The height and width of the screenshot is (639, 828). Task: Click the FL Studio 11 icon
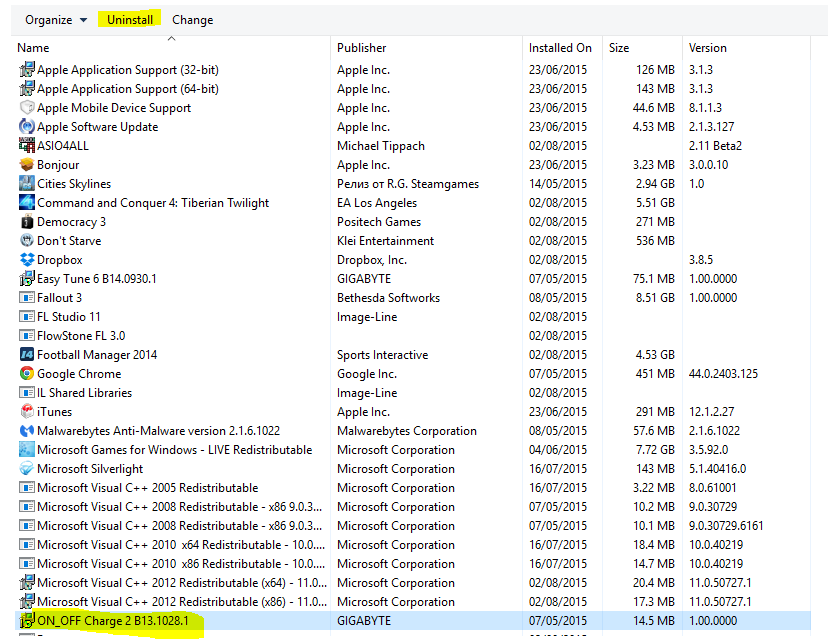click(27, 317)
